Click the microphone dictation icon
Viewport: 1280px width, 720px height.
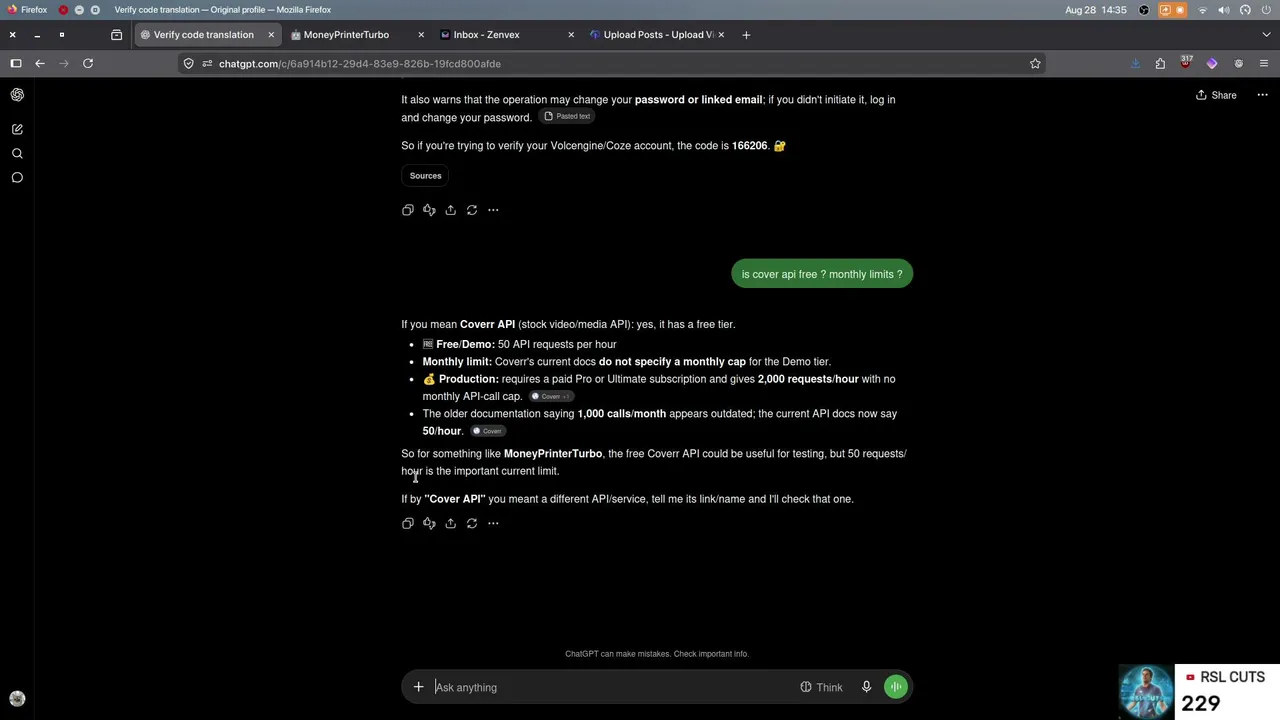[866, 687]
